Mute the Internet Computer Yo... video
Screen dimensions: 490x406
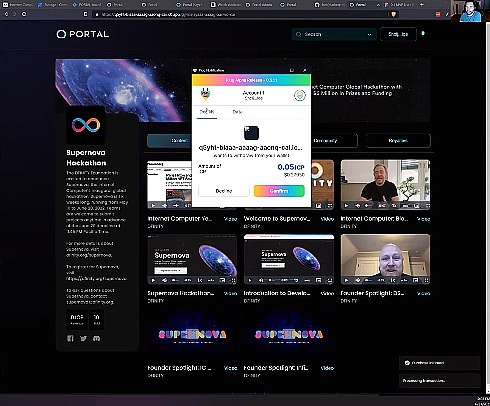coord(164,206)
